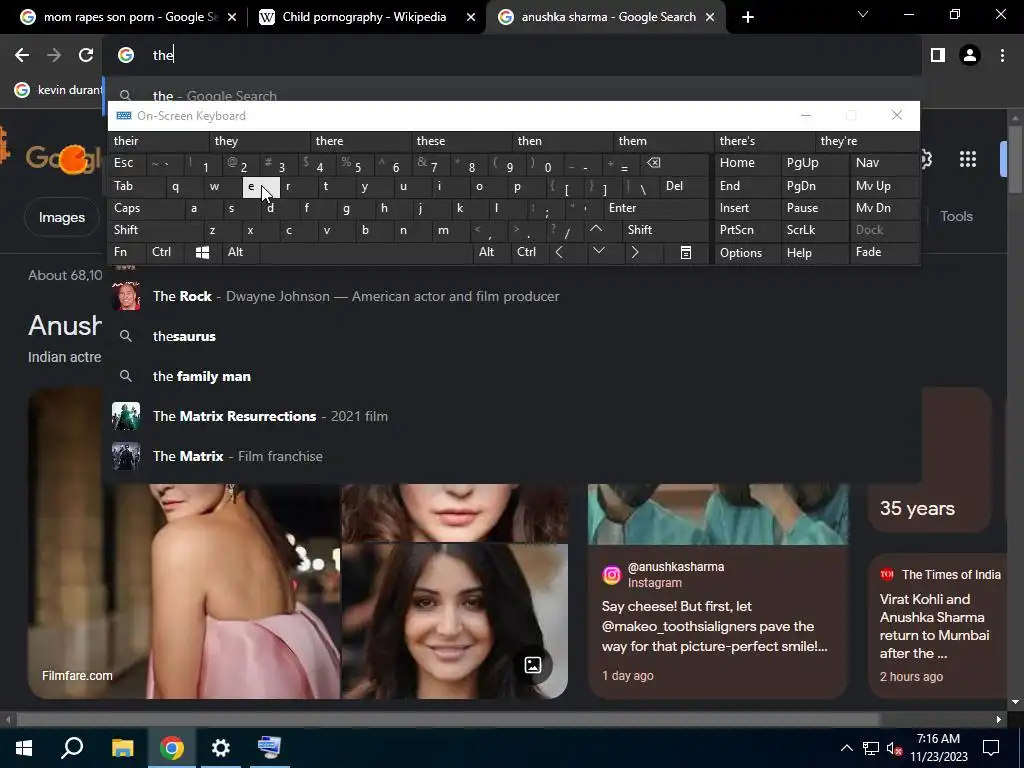Open the Windows notification center
1024x768 pixels.
point(991,748)
